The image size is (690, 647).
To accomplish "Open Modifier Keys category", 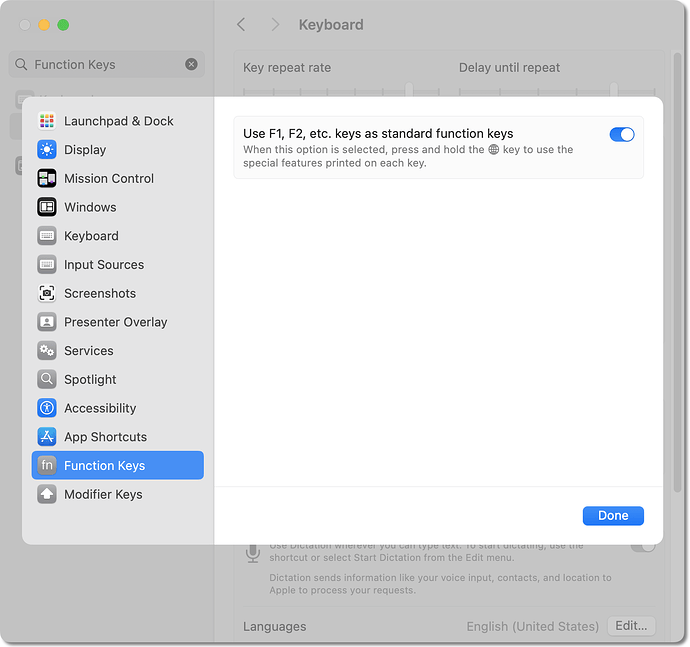I will coord(103,494).
